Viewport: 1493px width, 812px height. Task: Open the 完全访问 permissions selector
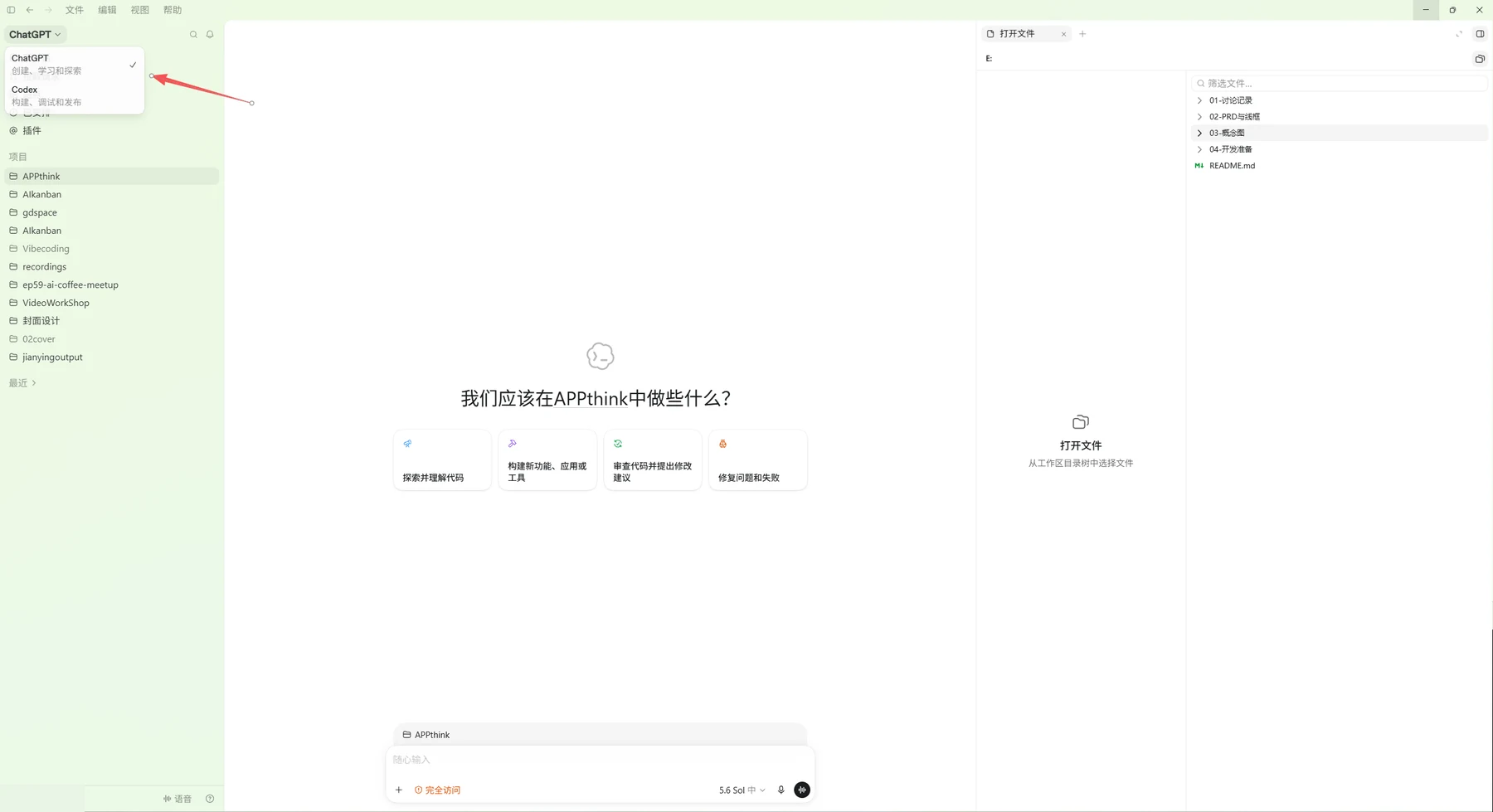tap(437, 790)
